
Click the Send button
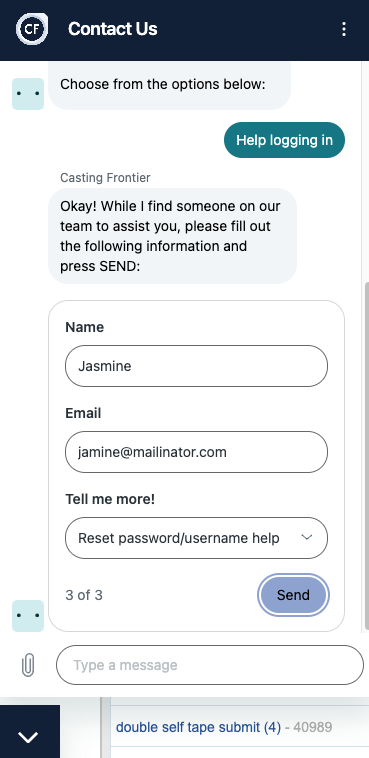point(294,595)
